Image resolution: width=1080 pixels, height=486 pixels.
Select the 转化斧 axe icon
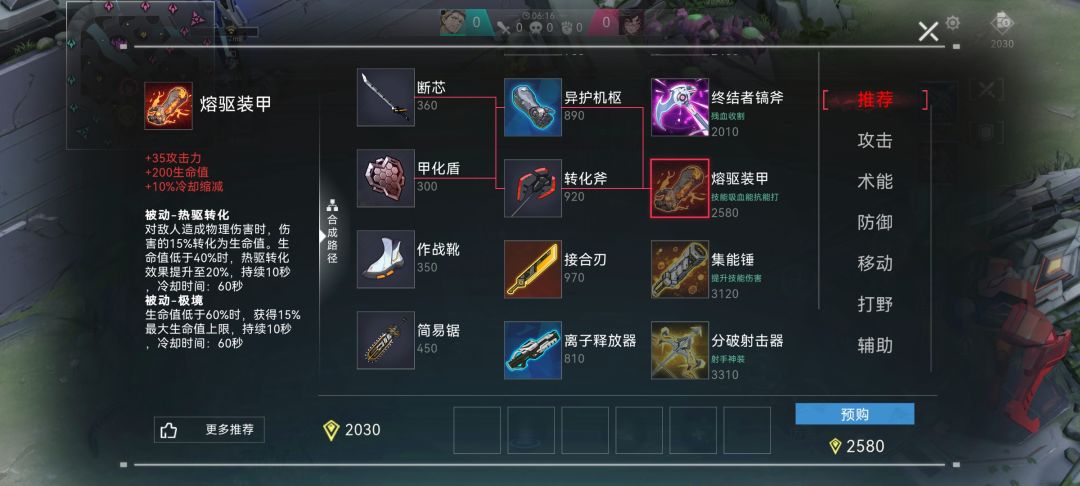(x=532, y=189)
